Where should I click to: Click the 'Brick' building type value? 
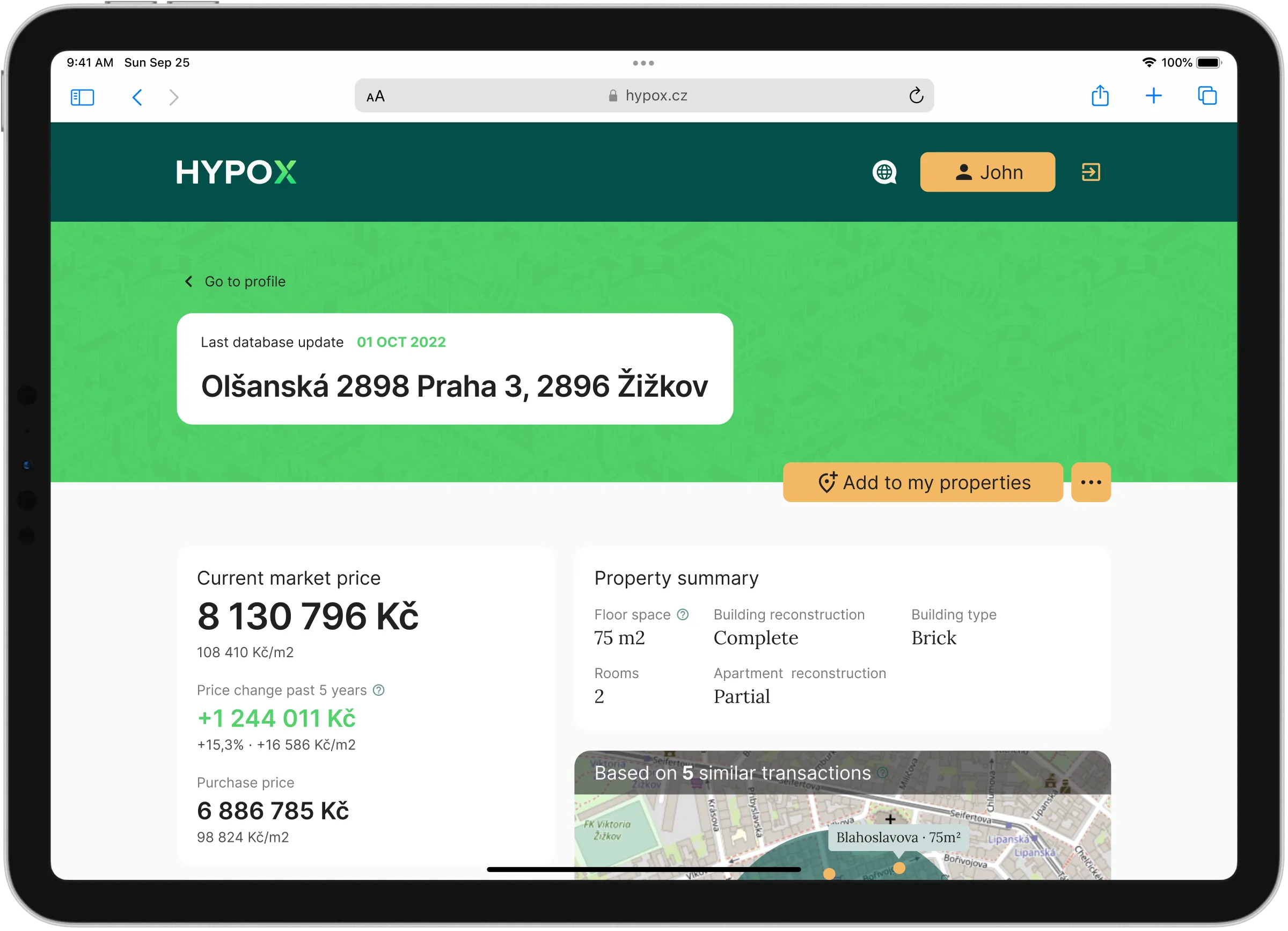click(x=935, y=638)
